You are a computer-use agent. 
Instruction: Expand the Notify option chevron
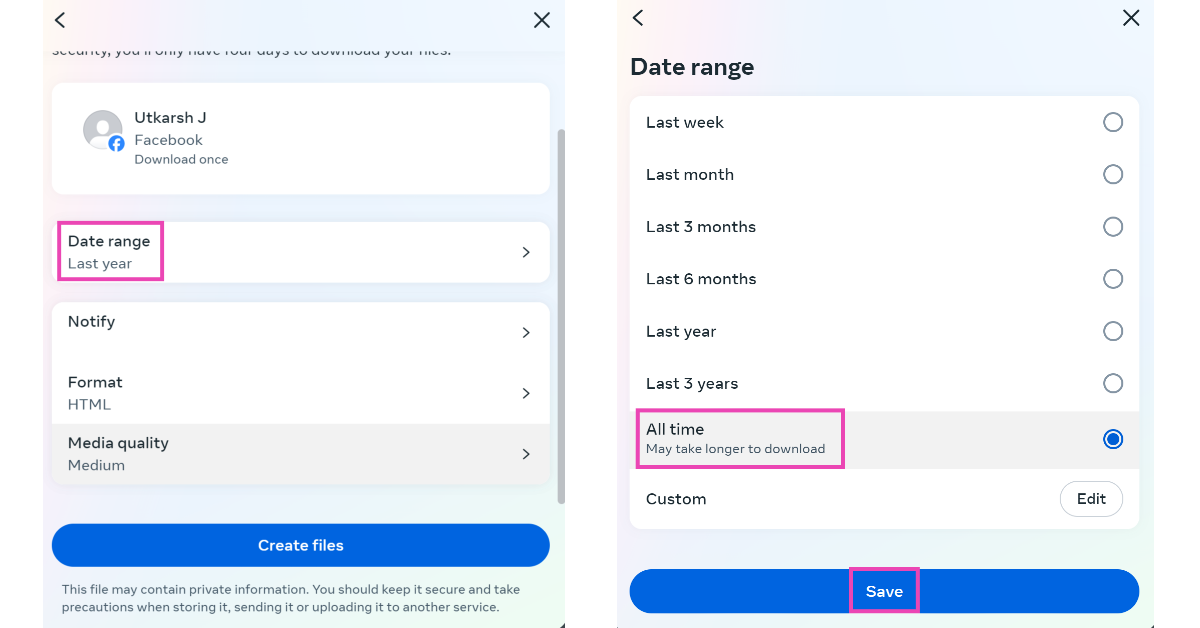coord(526,332)
